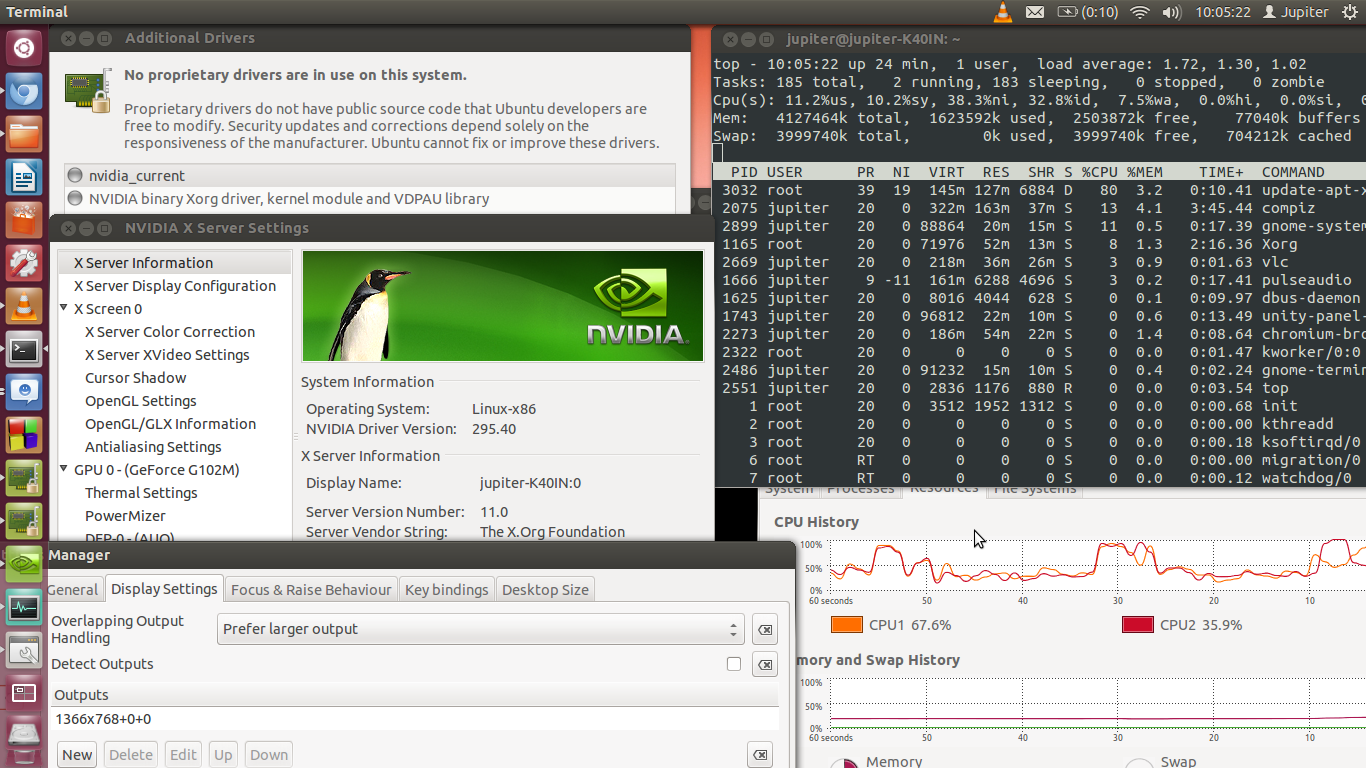The image size is (1366, 768).
Task: Open the Empathy chat launcher icon
Action: coord(24,393)
